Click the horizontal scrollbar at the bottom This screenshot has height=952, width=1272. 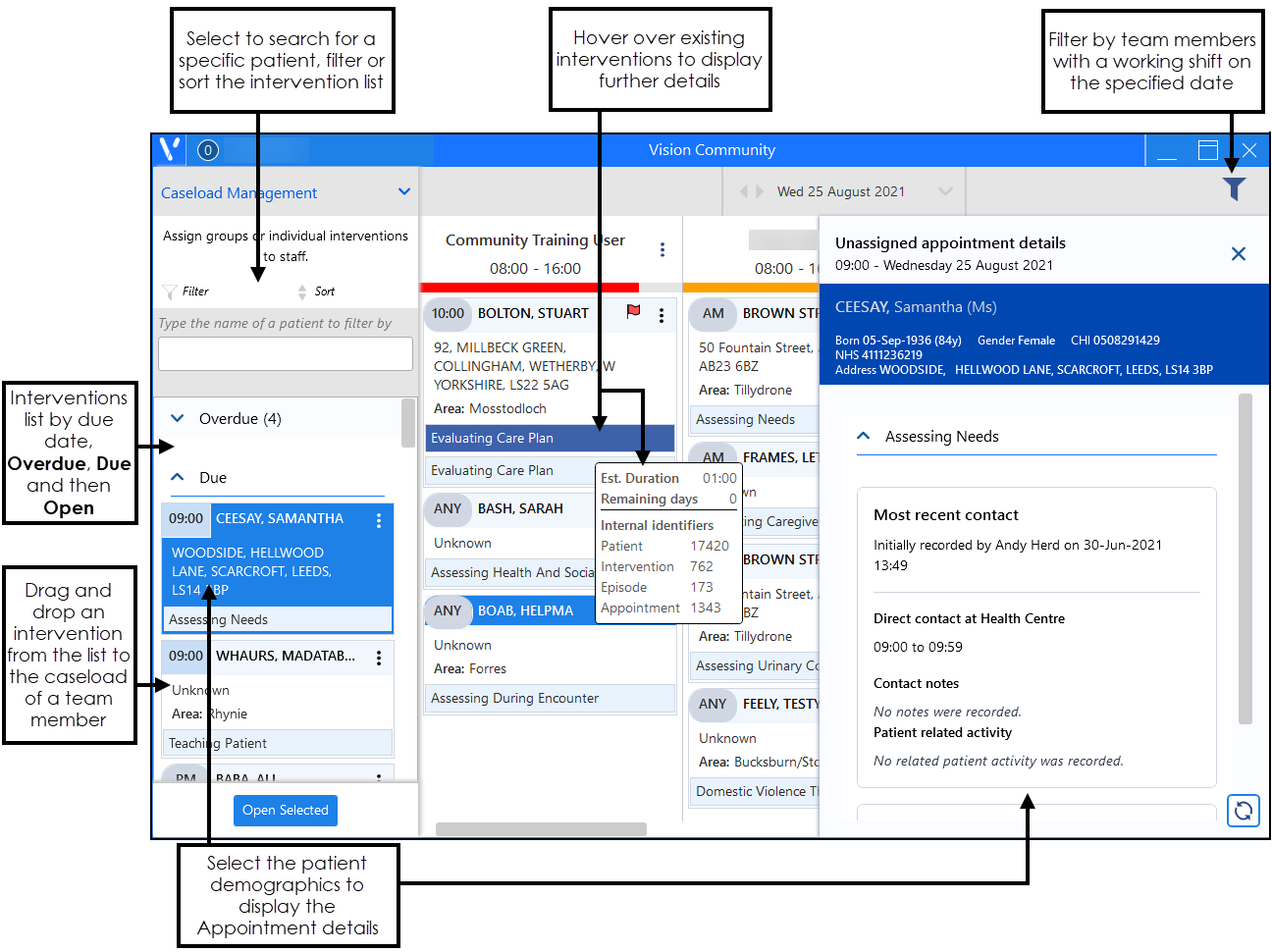pos(541,829)
